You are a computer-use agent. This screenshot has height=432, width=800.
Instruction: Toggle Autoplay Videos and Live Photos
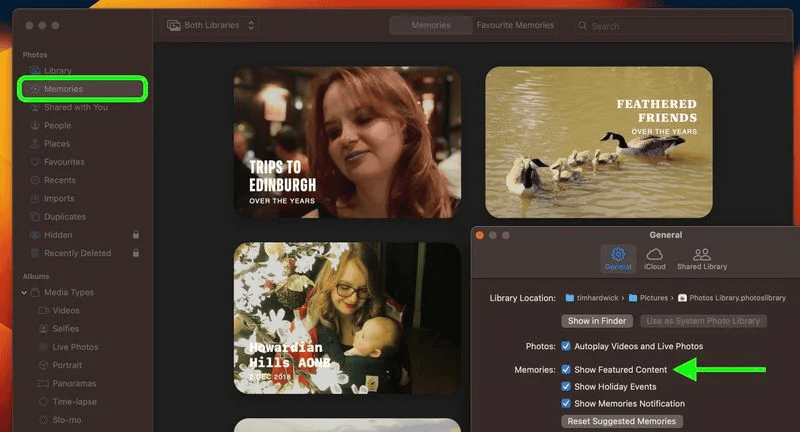click(567, 346)
